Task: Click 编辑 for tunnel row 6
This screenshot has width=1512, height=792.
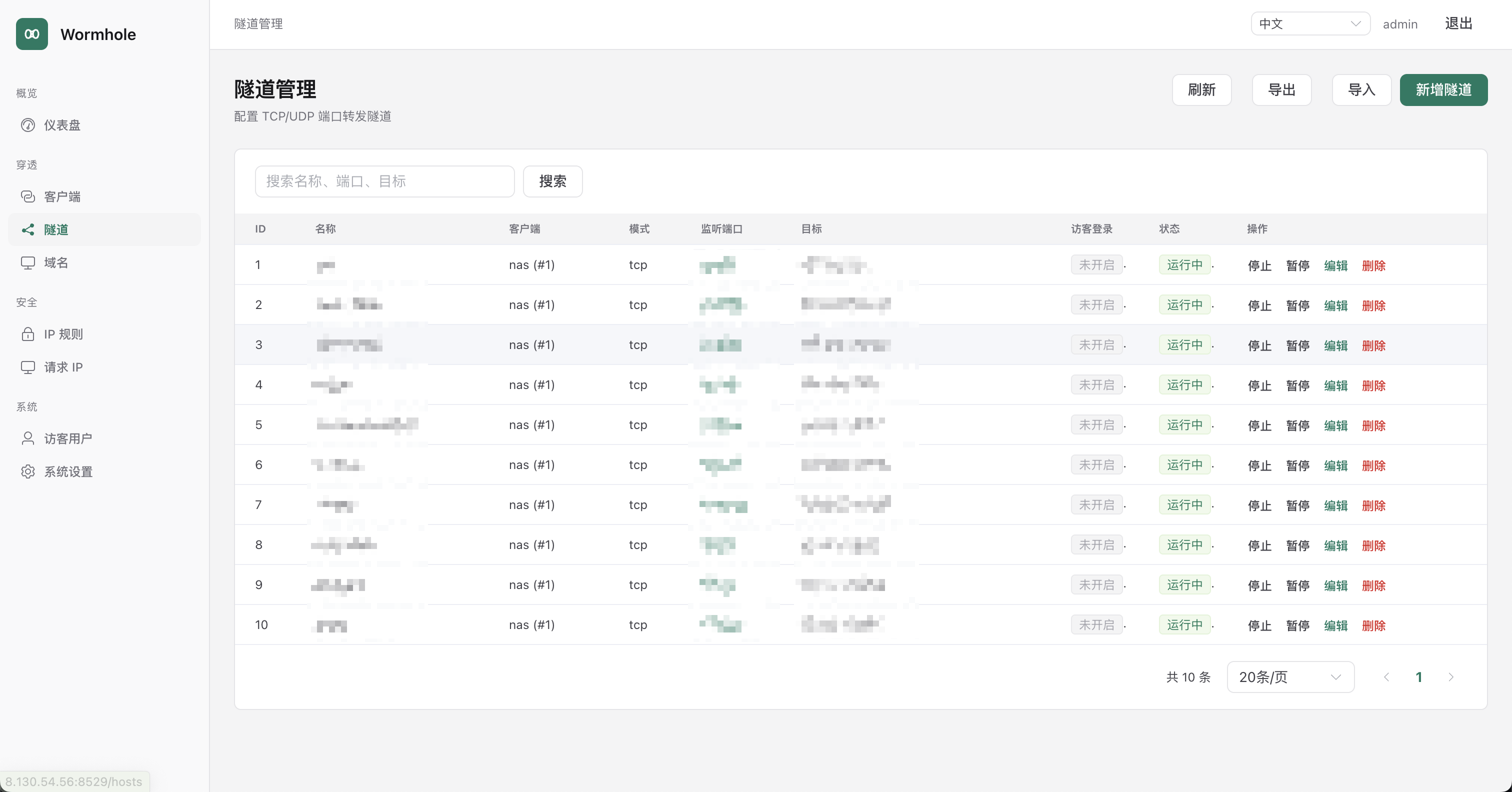Action: tap(1335, 465)
